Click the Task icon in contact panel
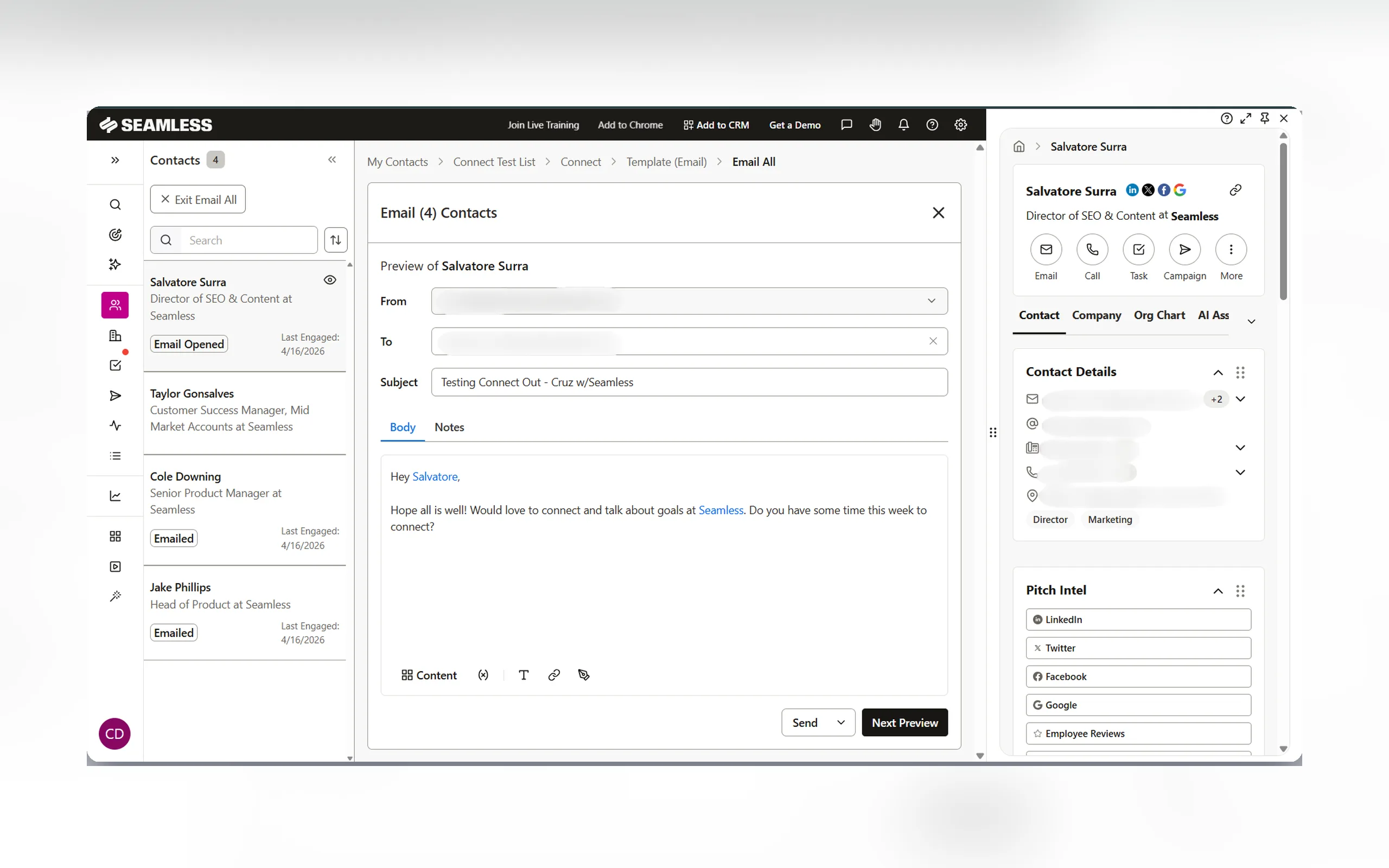 coord(1139,250)
